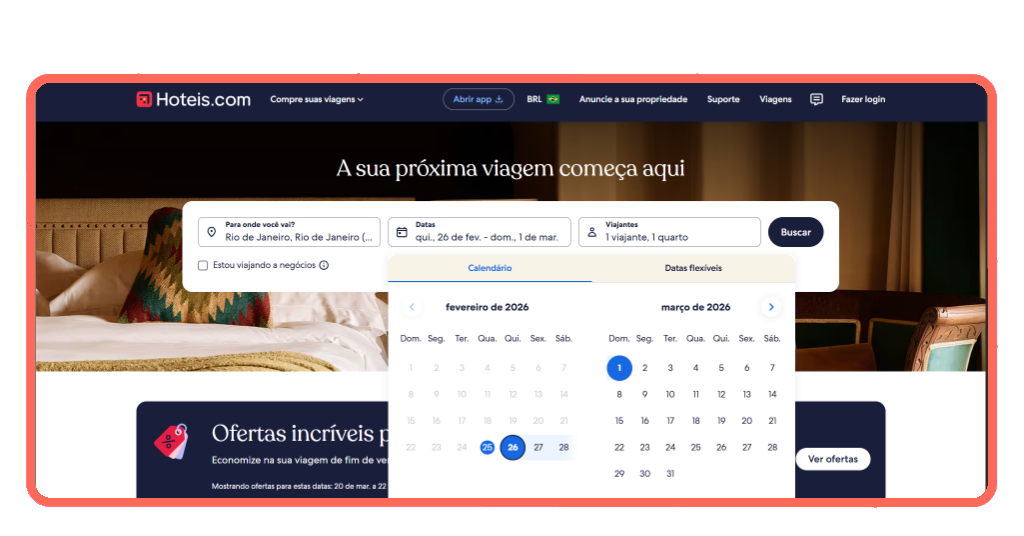Click the red discount tag icon
This screenshot has width=1024, height=536.
point(171,441)
